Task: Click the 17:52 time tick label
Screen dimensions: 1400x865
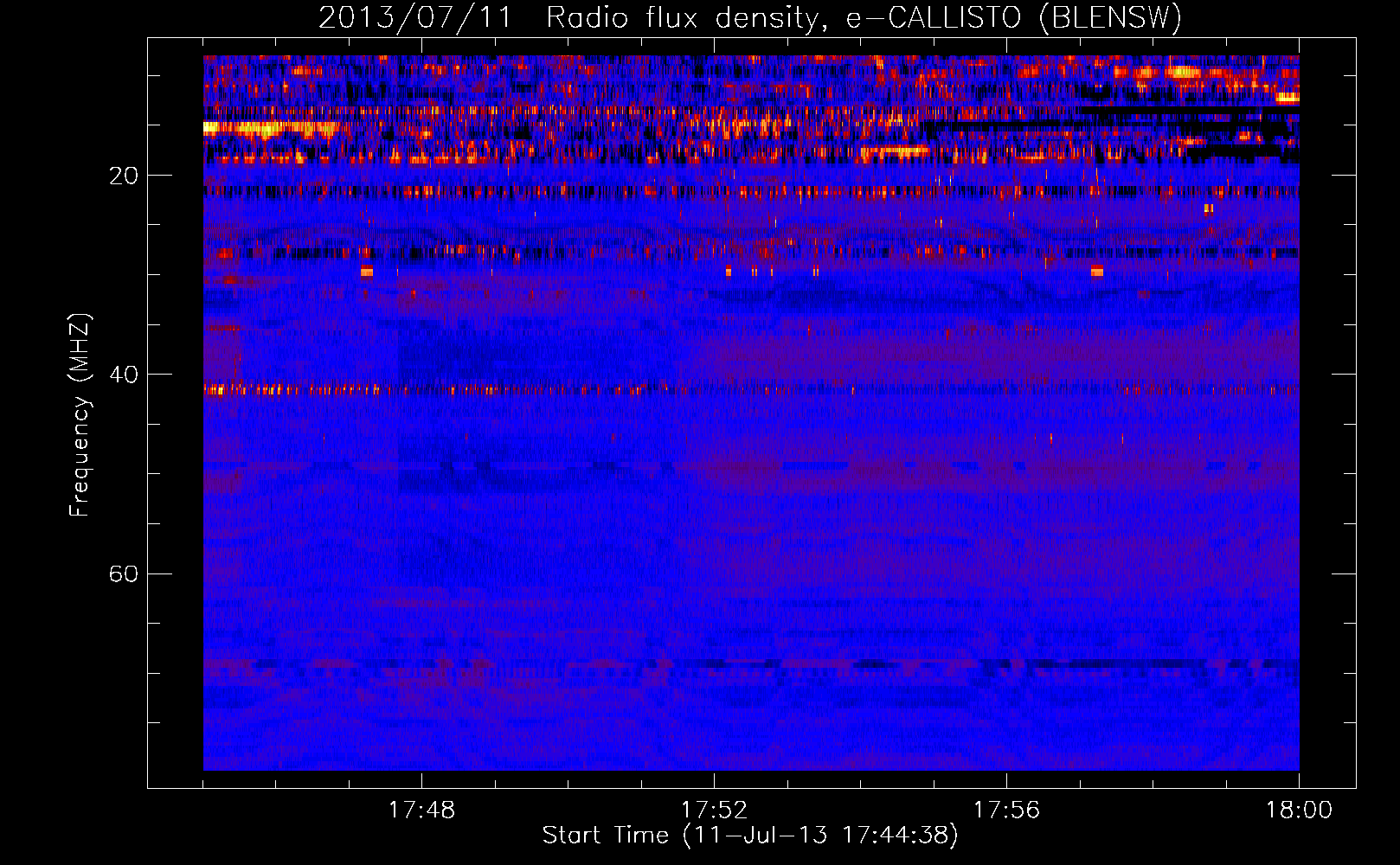Action: coord(714,811)
